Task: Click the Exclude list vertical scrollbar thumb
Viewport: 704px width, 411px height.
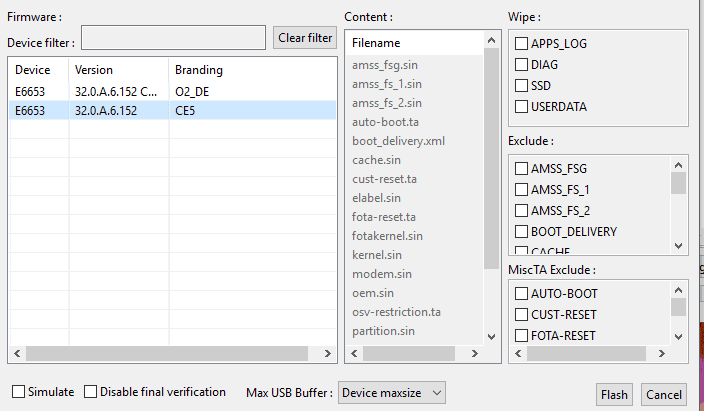Action: click(678, 183)
